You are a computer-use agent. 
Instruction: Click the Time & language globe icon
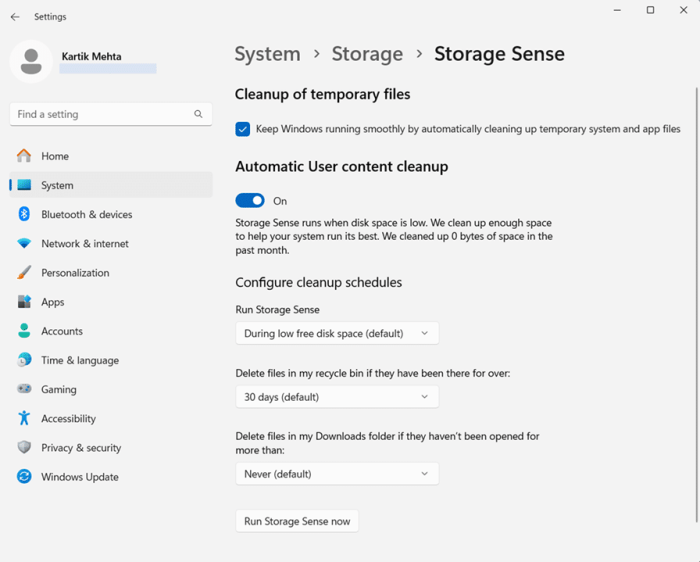coord(24,360)
